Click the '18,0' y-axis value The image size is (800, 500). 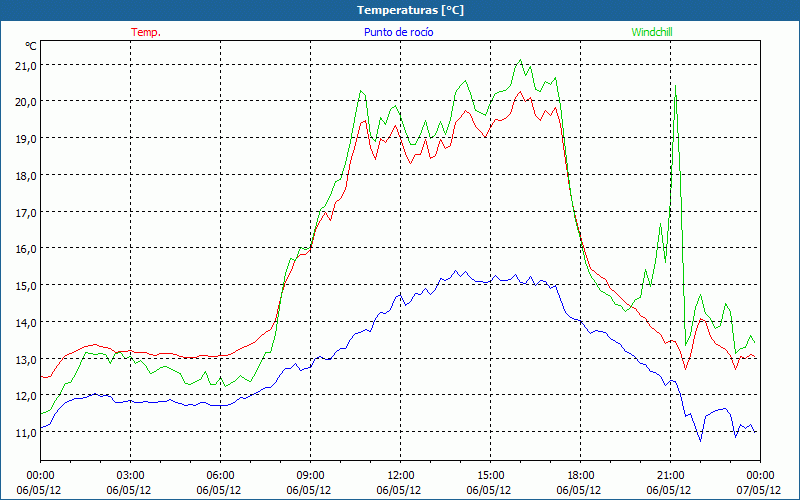[27, 176]
